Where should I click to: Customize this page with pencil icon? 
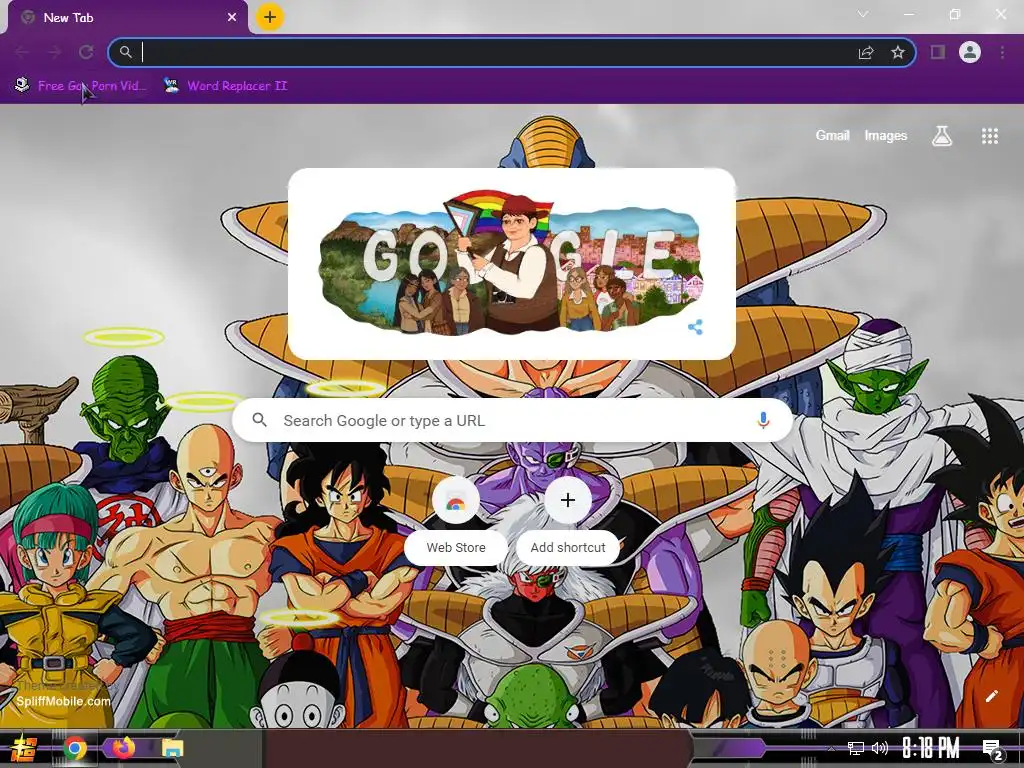click(x=991, y=696)
